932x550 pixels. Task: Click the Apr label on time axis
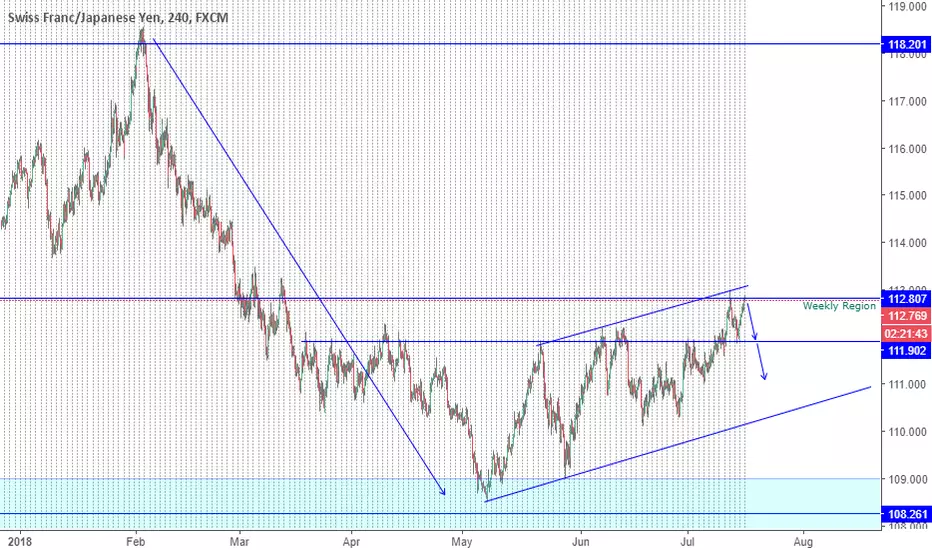click(x=352, y=542)
